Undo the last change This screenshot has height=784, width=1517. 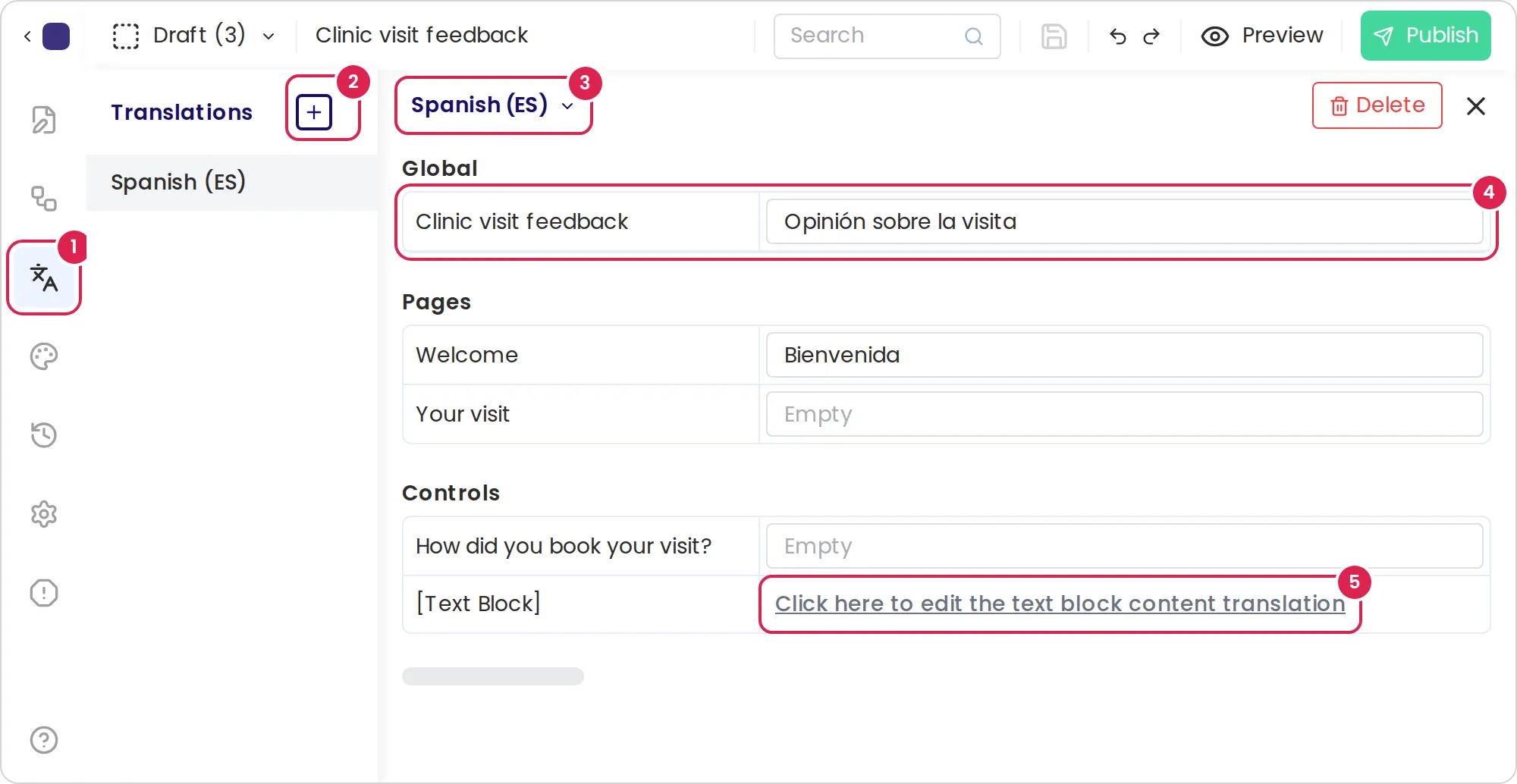(1117, 36)
